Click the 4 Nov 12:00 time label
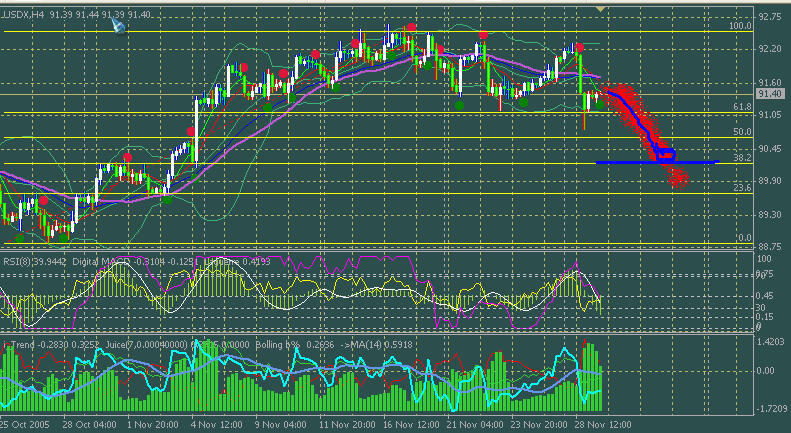 216,424
